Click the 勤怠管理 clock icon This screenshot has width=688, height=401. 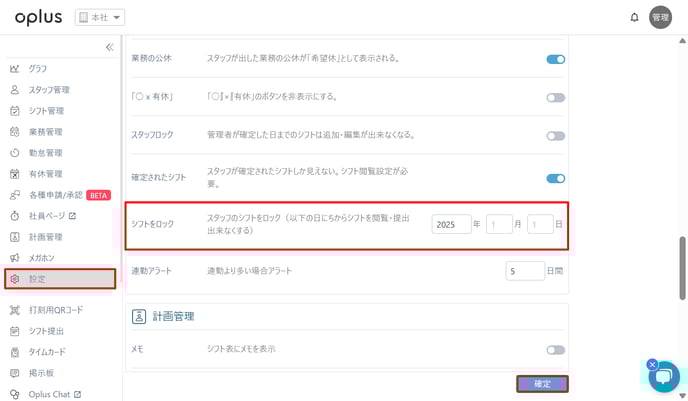pyautogui.click(x=15, y=153)
